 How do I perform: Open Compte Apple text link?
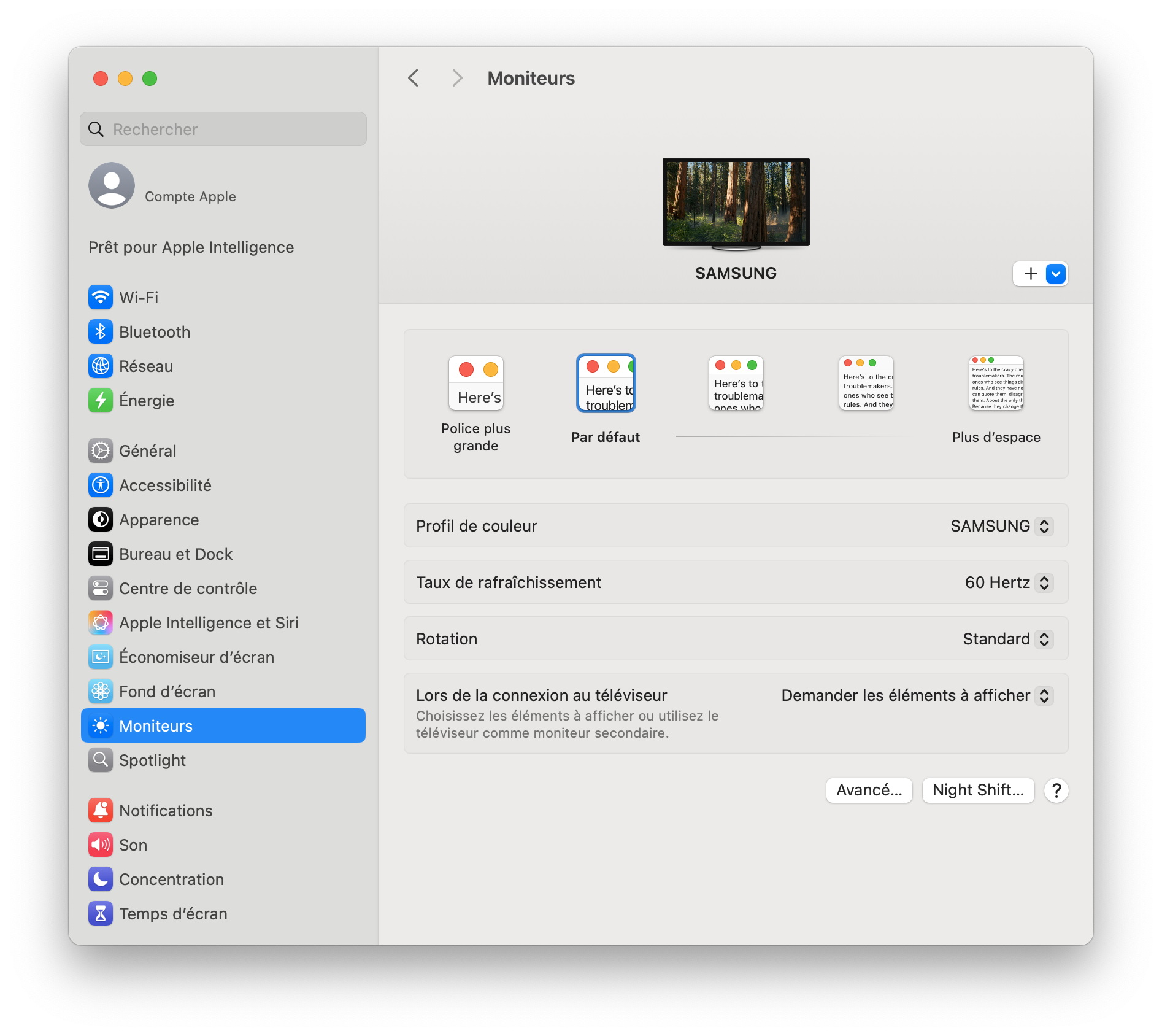[190, 196]
